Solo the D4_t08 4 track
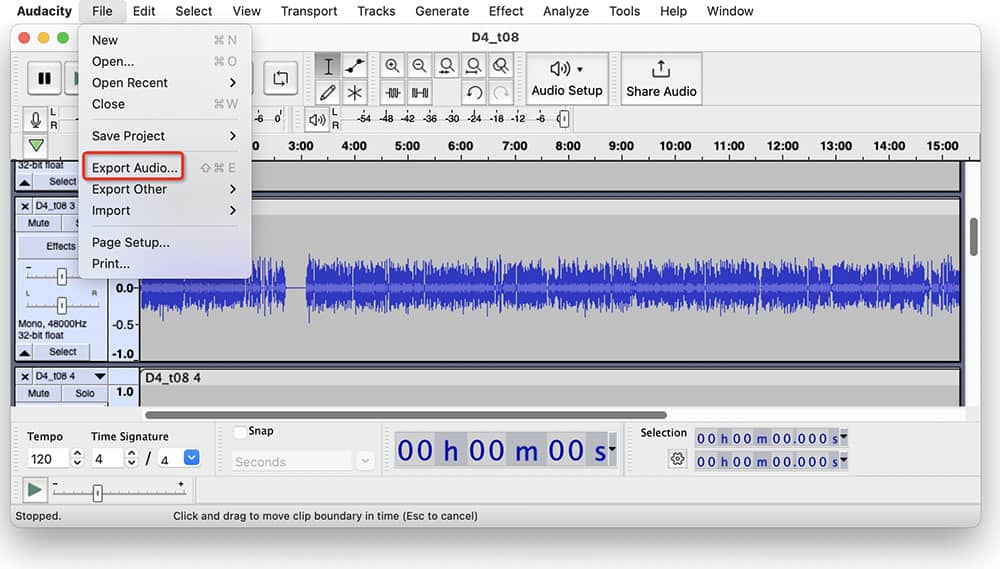The width and height of the screenshot is (1000, 569). point(85,393)
